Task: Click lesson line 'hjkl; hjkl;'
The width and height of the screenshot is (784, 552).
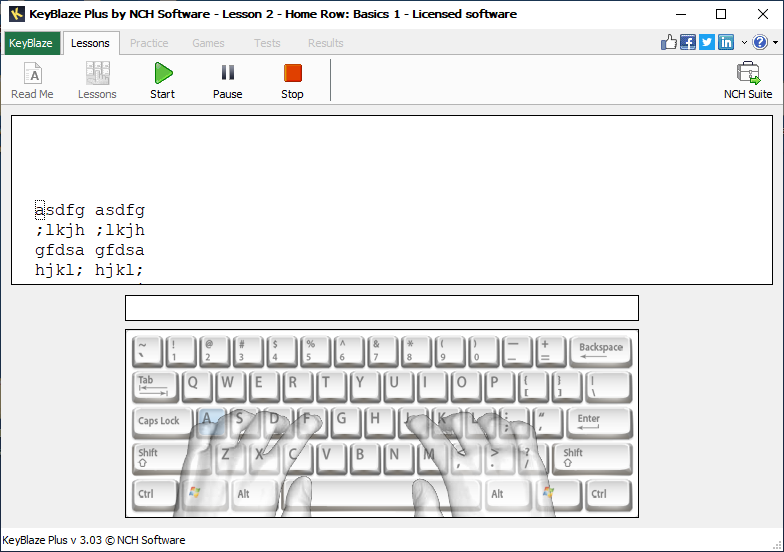Action: point(89,270)
